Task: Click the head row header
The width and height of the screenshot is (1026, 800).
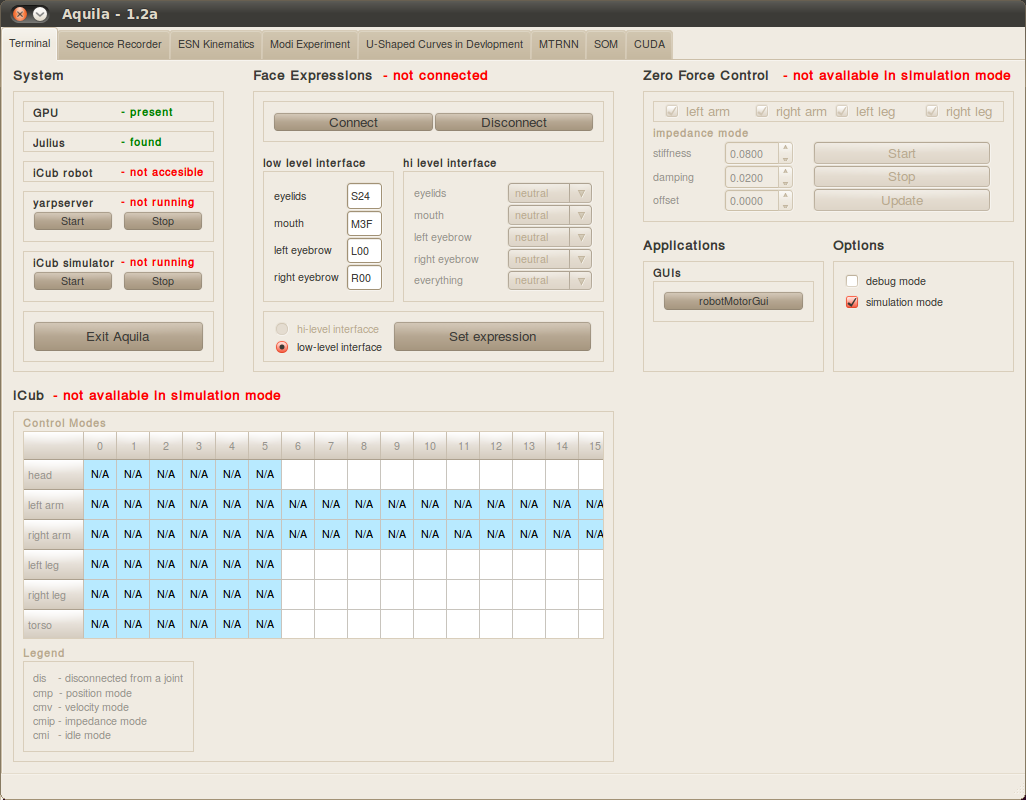Action: coord(53,475)
